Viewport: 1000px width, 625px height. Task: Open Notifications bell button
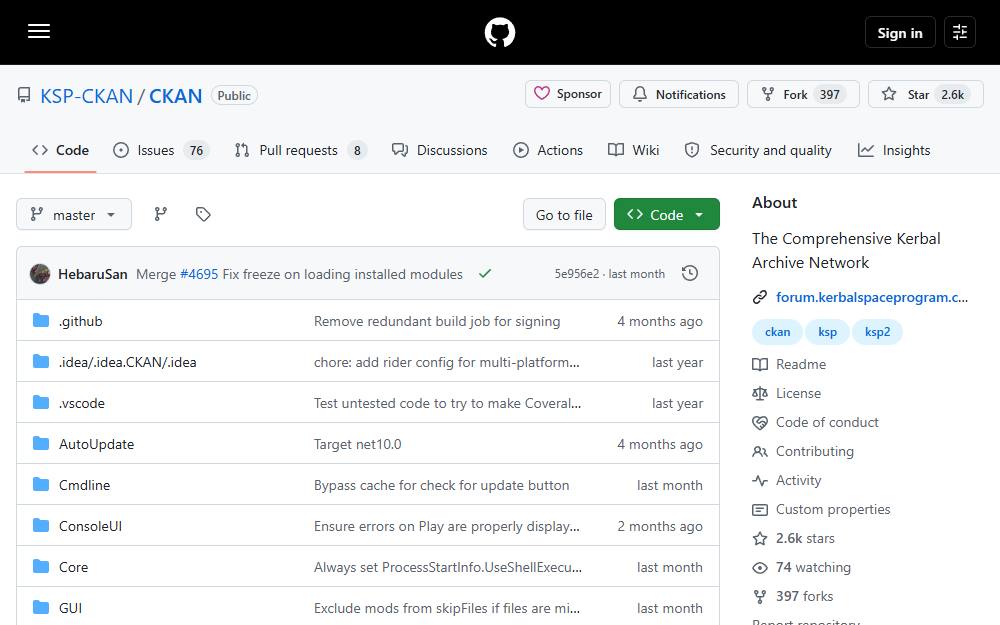click(x=679, y=94)
